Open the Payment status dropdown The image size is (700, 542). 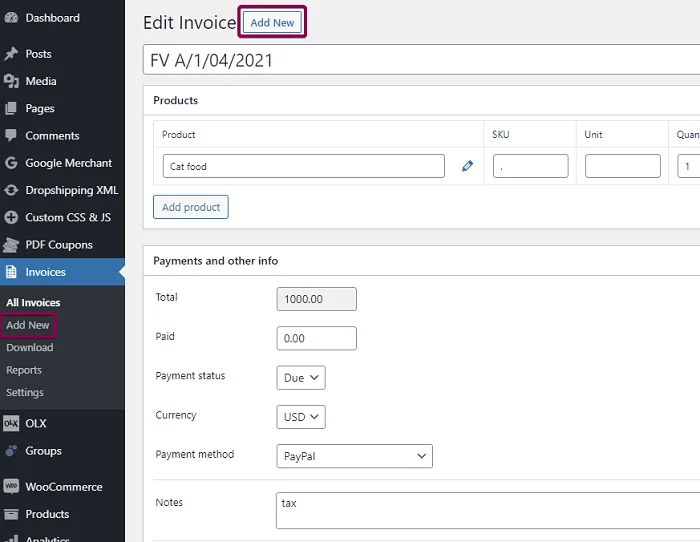(301, 378)
